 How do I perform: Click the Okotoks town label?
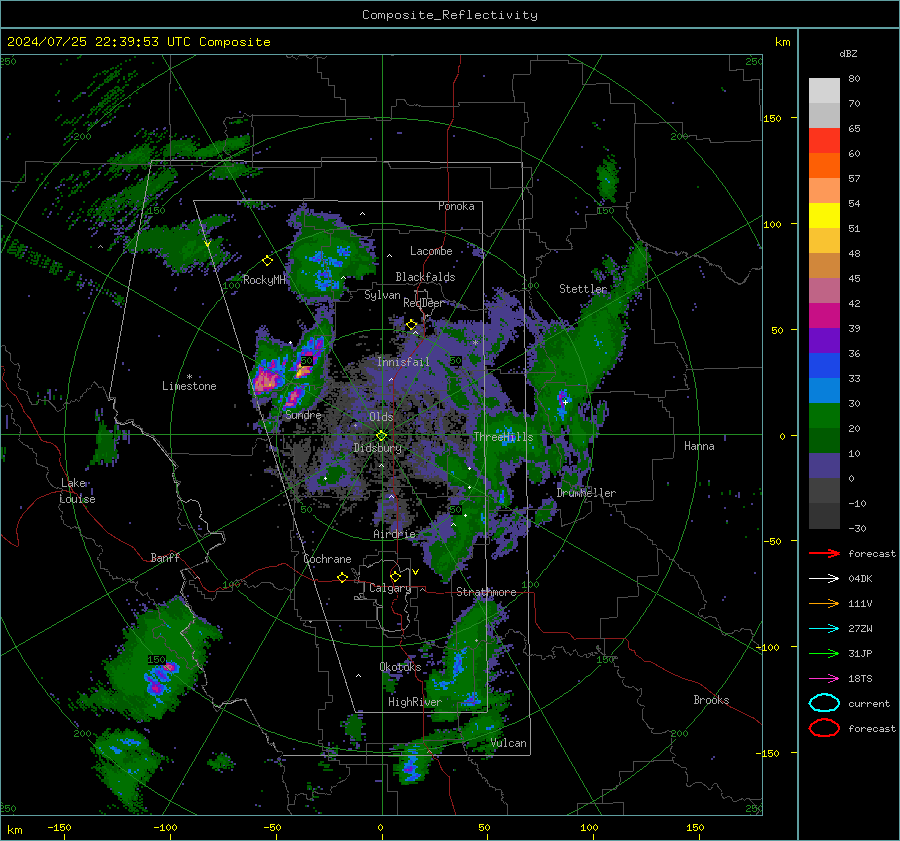[x=400, y=667]
